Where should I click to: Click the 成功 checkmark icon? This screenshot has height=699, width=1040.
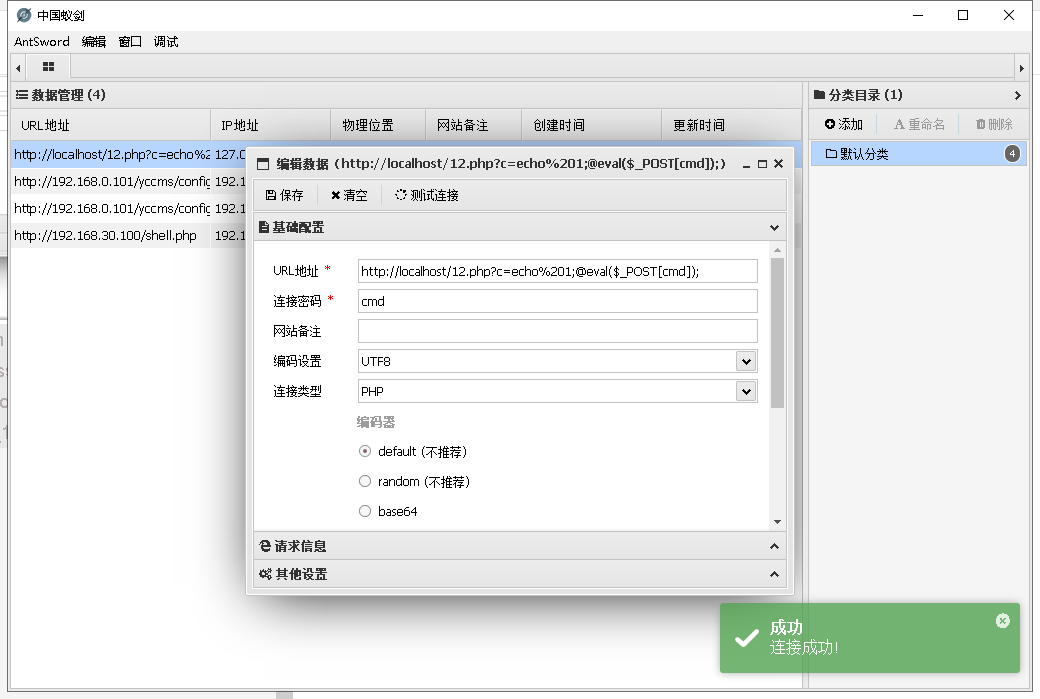click(x=747, y=638)
